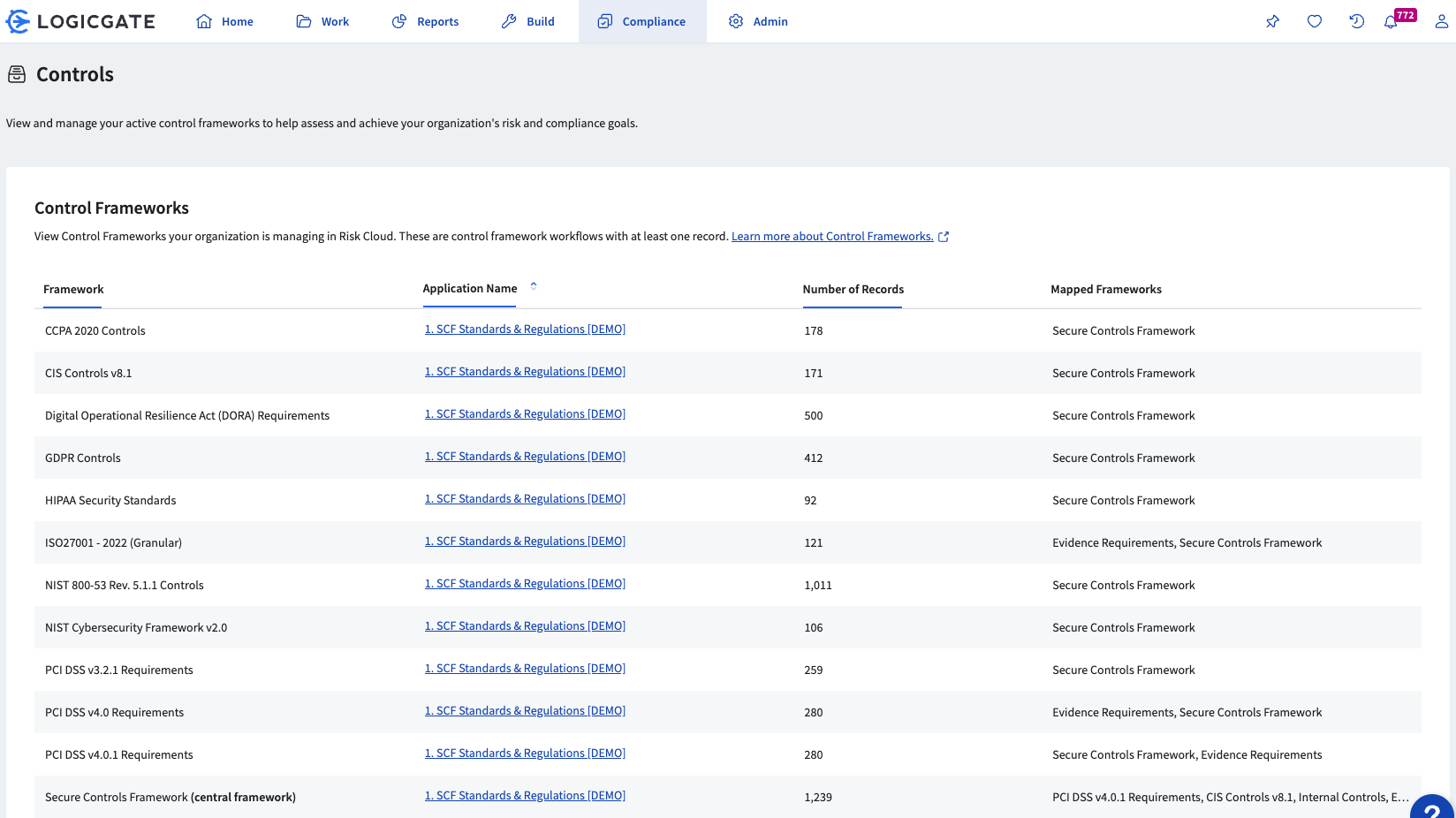This screenshot has width=1456, height=818.
Task: Click external link icon beside Learn more
Action: (944, 236)
